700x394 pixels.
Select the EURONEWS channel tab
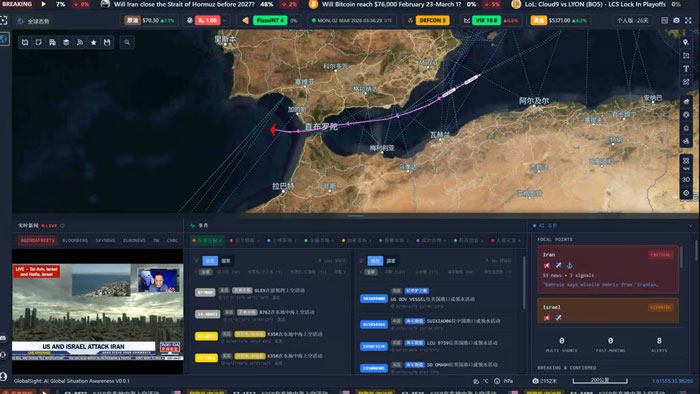[x=134, y=241]
